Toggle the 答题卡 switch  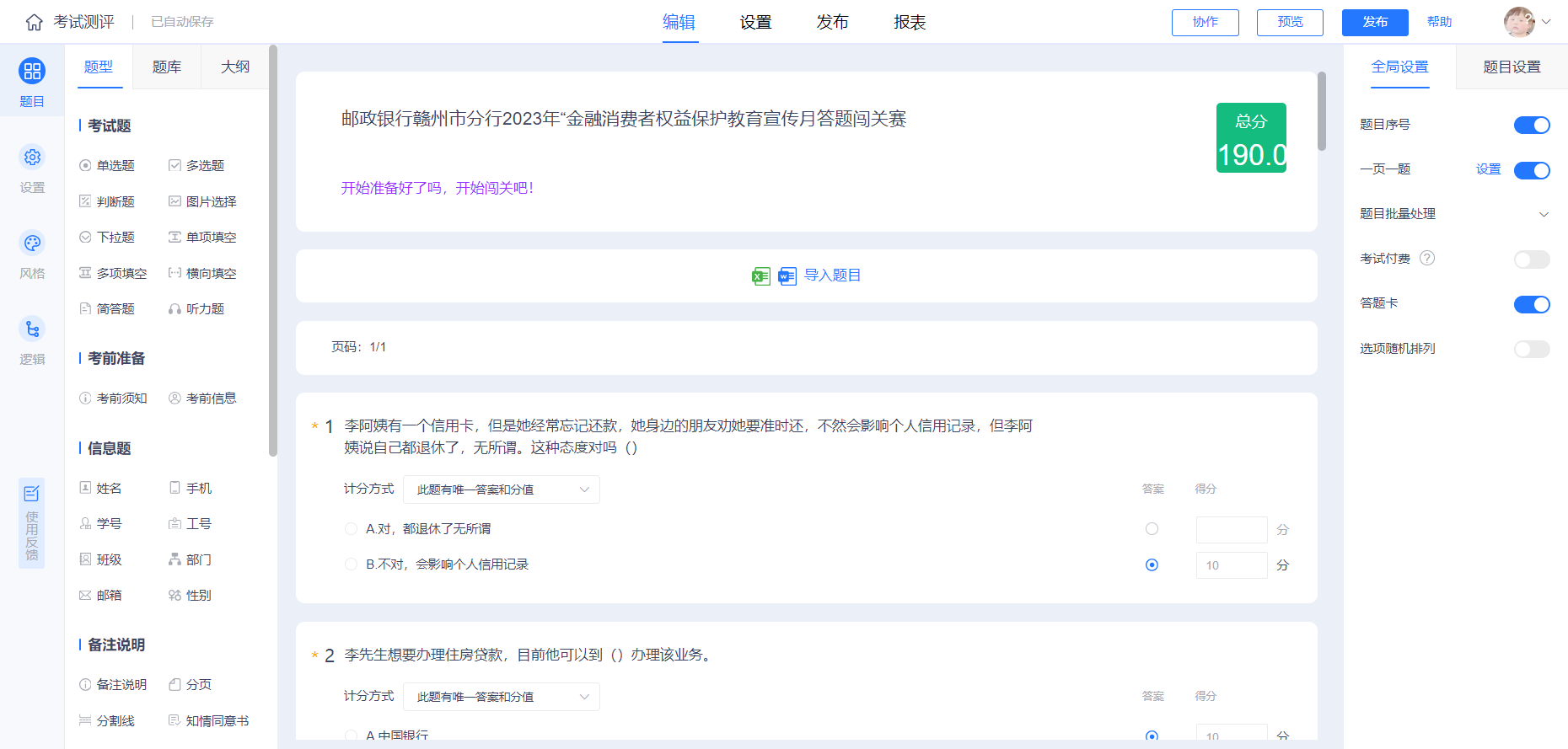[x=1532, y=304]
